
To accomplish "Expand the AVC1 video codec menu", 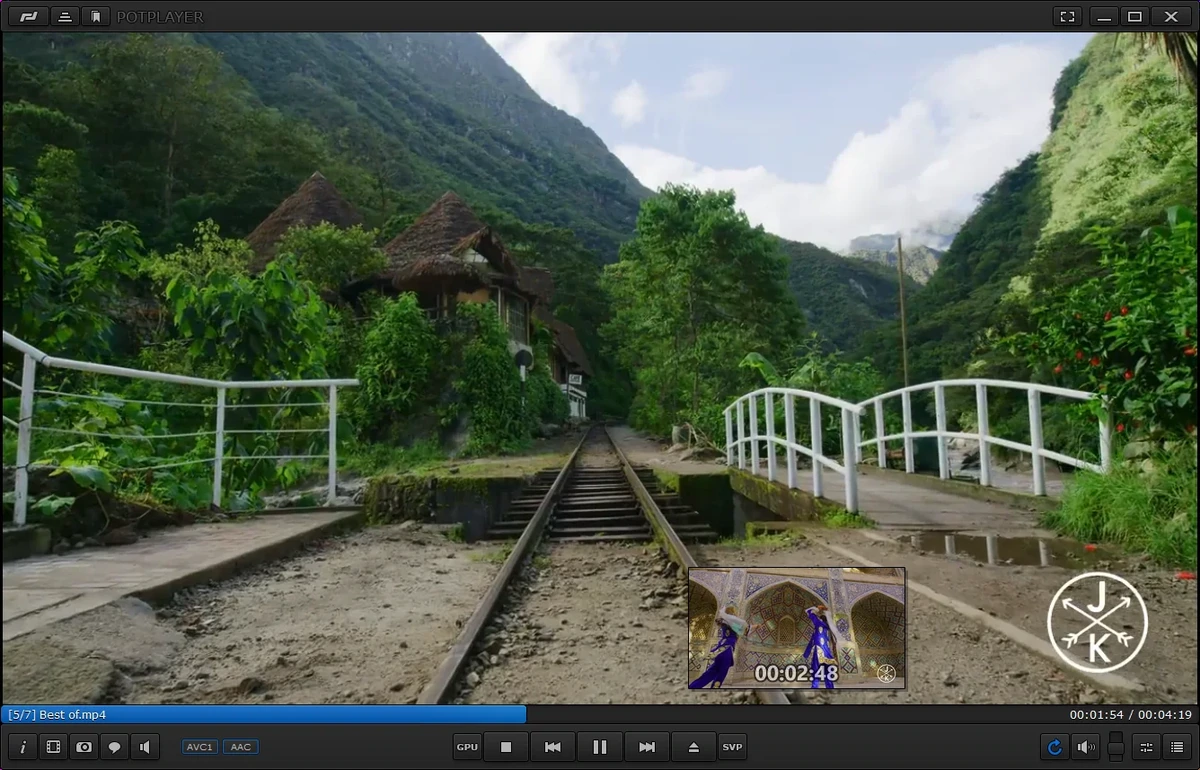I will pyautogui.click(x=200, y=747).
